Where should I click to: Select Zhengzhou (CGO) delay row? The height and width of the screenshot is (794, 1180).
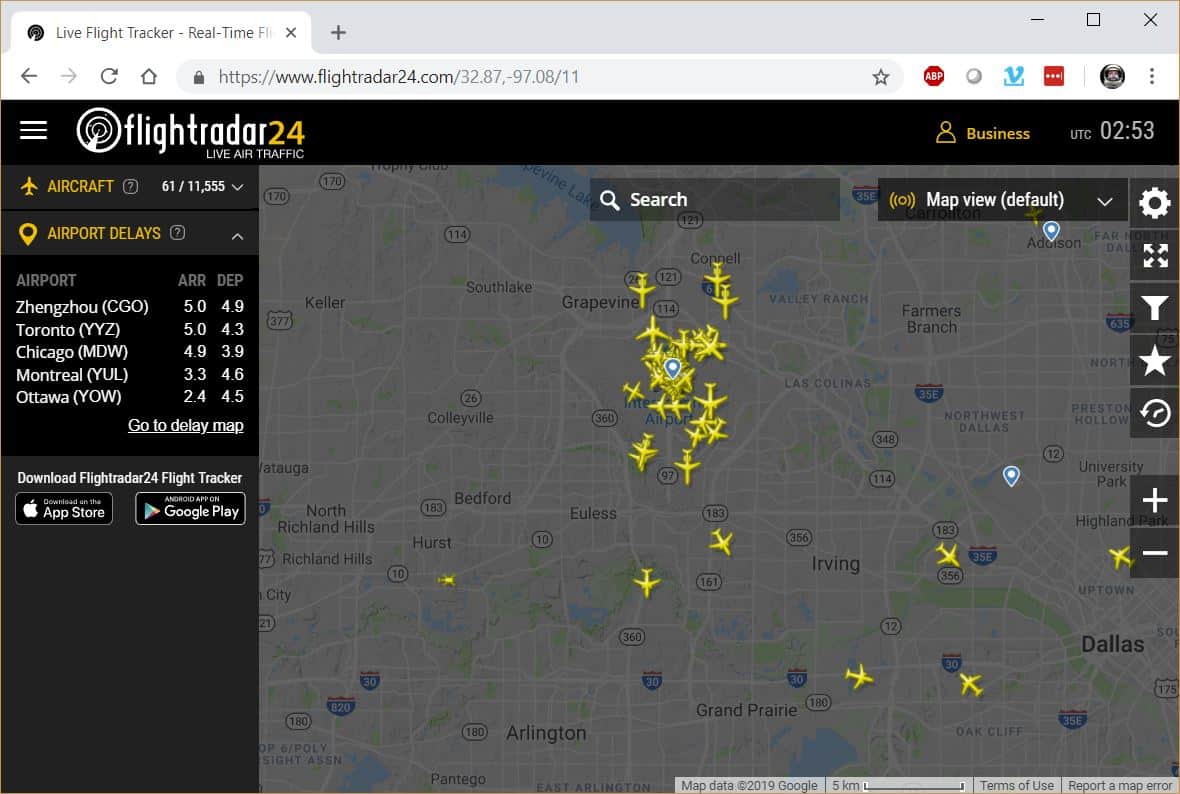[x=129, y=306]
